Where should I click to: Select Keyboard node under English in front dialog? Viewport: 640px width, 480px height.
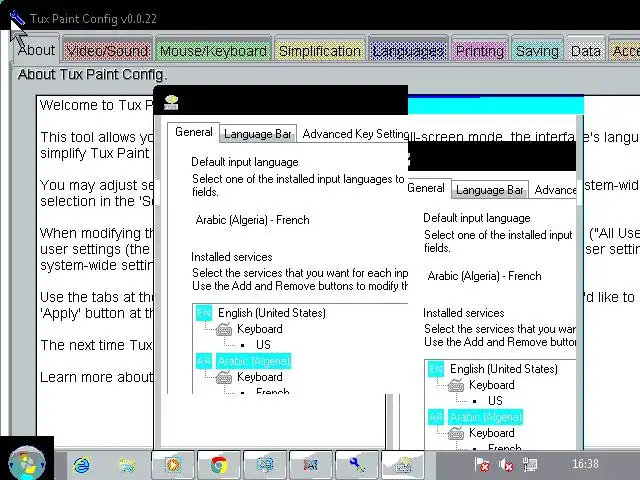(260, 329)
